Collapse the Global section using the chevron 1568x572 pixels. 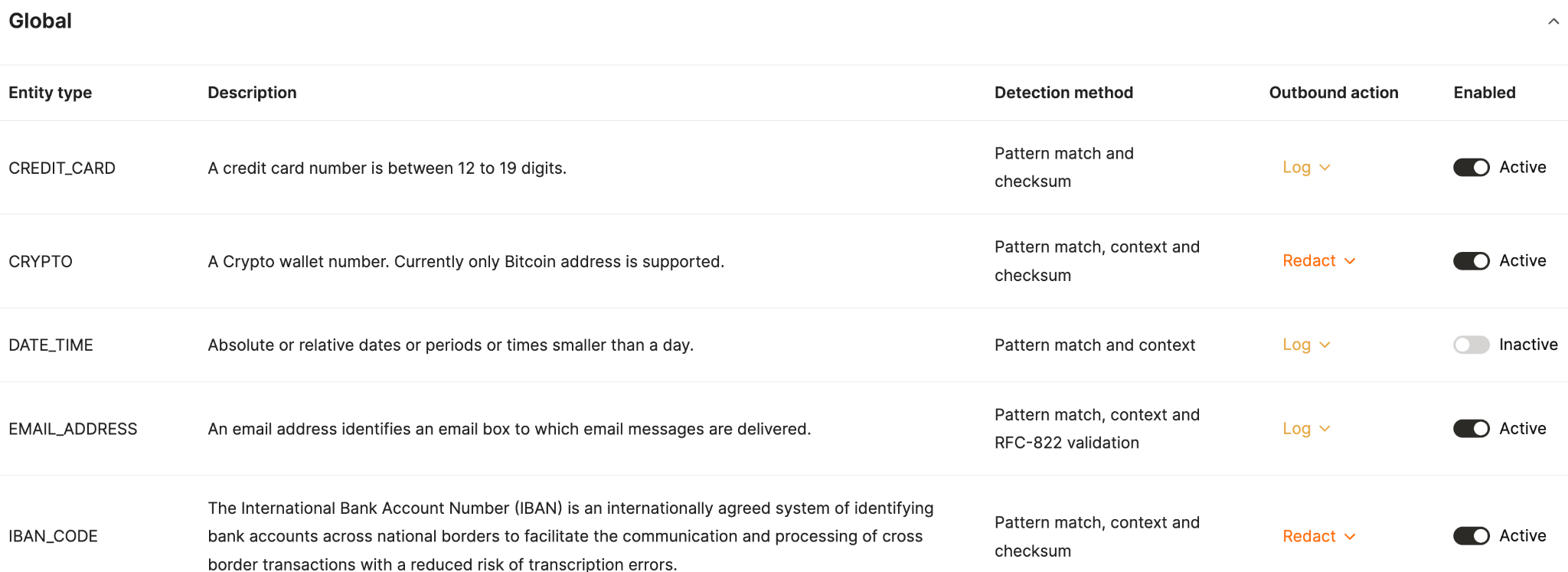pyautogui.click(x=1553, y=21)
